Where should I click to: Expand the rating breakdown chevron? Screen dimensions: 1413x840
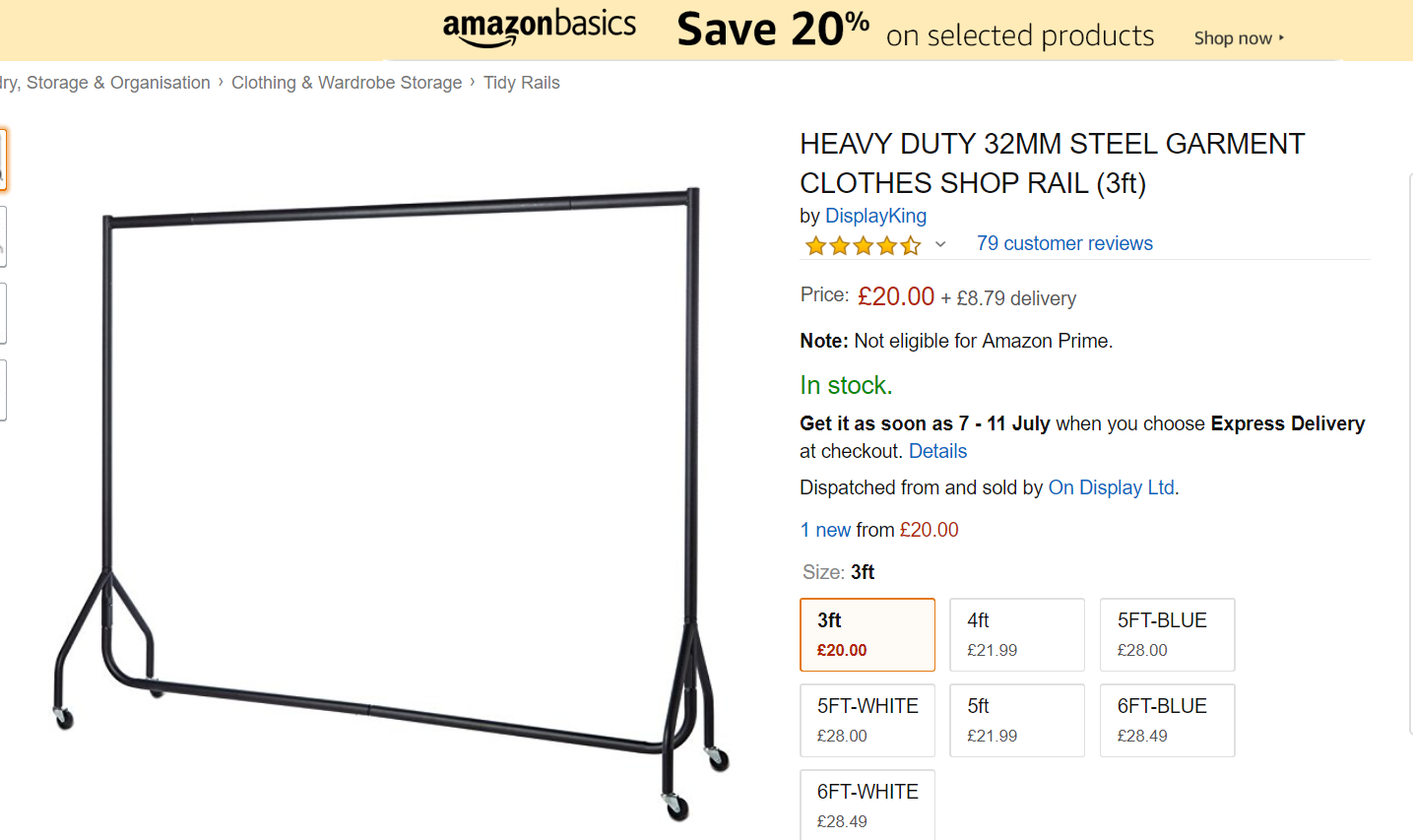click(940, 244)
